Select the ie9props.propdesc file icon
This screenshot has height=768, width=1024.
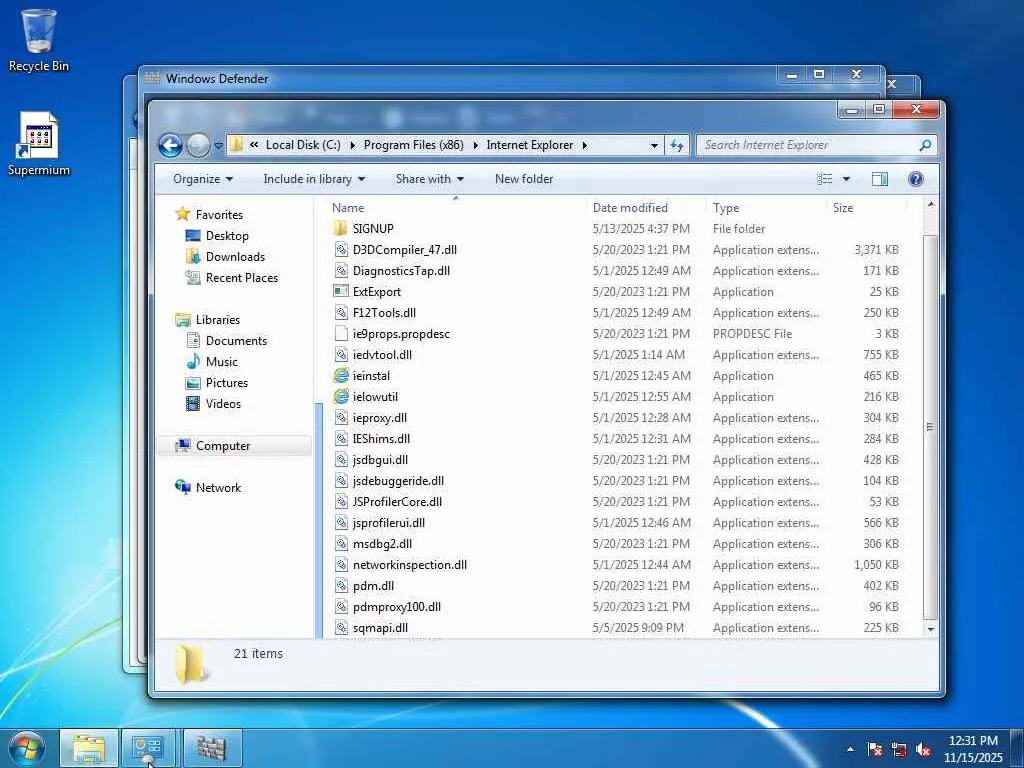340,334
